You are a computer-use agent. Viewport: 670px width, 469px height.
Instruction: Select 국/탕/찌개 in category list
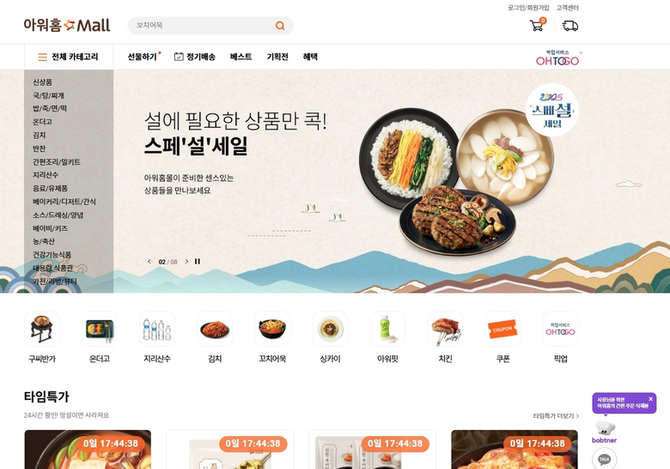[48, 95]
